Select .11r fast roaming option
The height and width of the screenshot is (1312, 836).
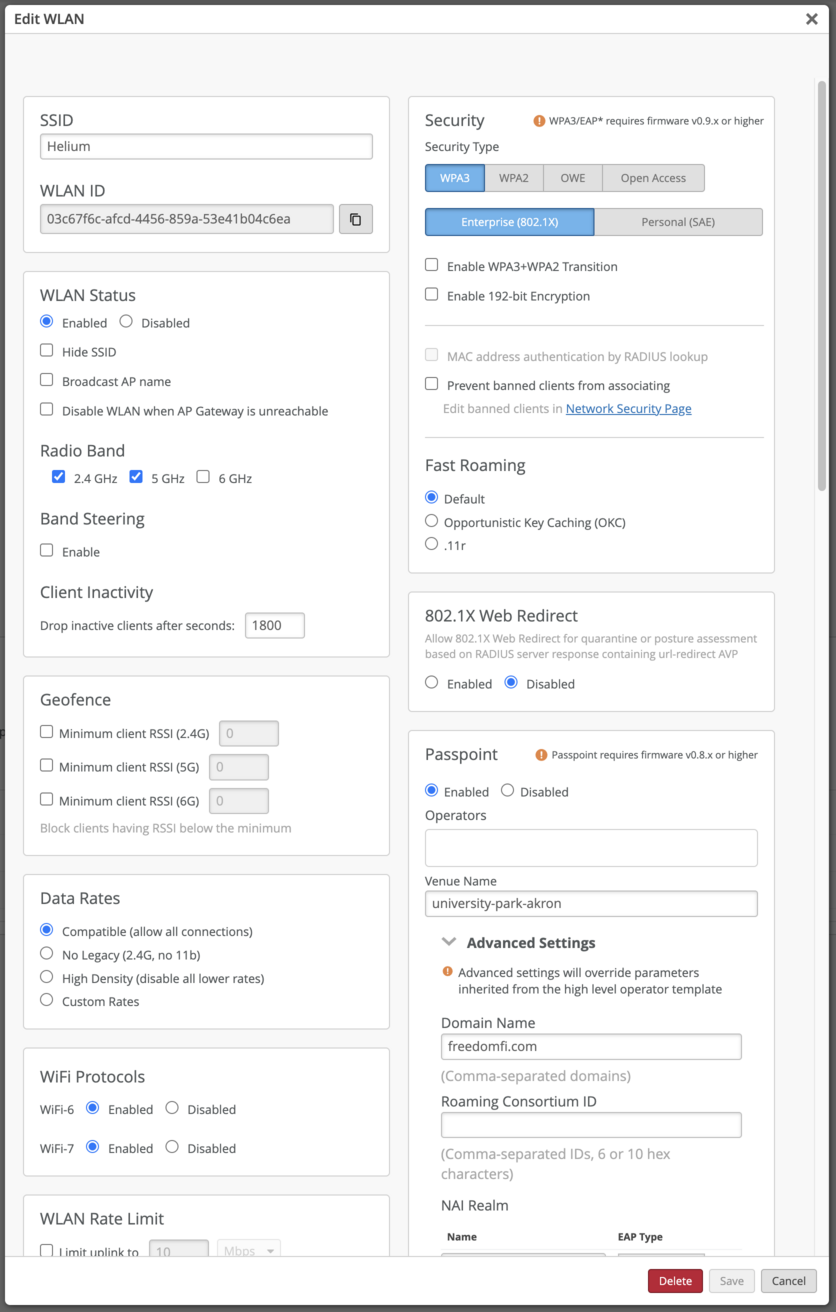[x=432, y=544]
